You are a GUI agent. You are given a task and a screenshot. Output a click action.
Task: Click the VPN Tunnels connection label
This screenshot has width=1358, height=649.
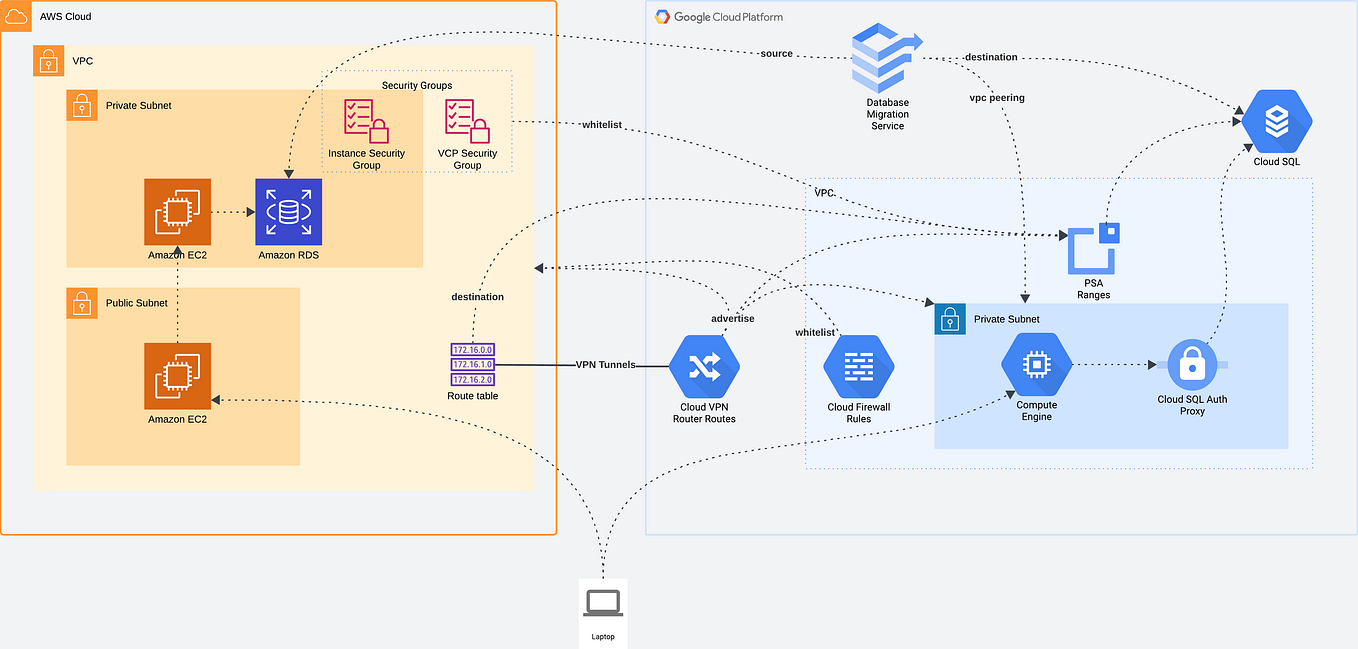[x=605, y=365]
